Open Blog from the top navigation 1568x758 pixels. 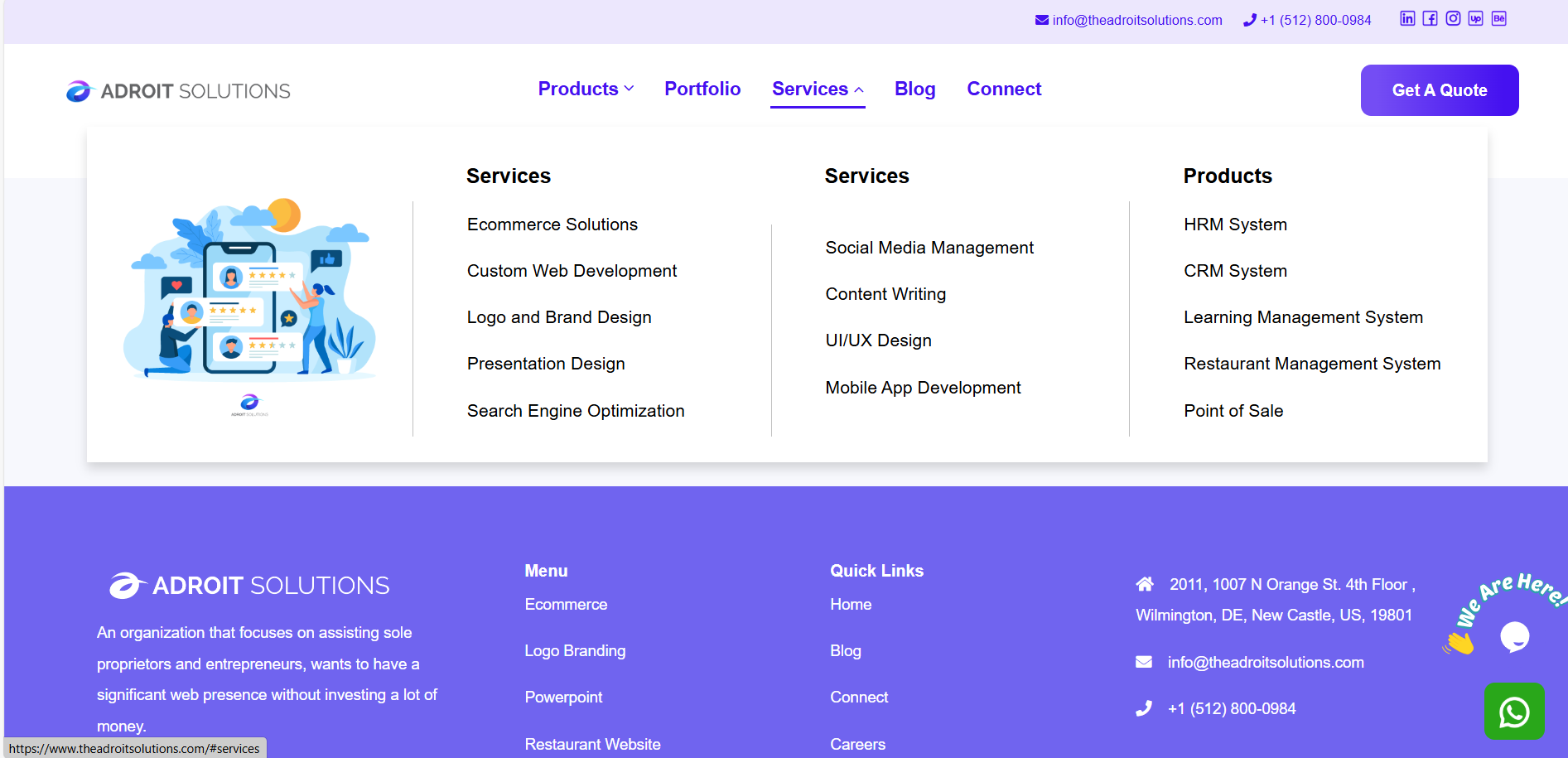tap(914, 89)
